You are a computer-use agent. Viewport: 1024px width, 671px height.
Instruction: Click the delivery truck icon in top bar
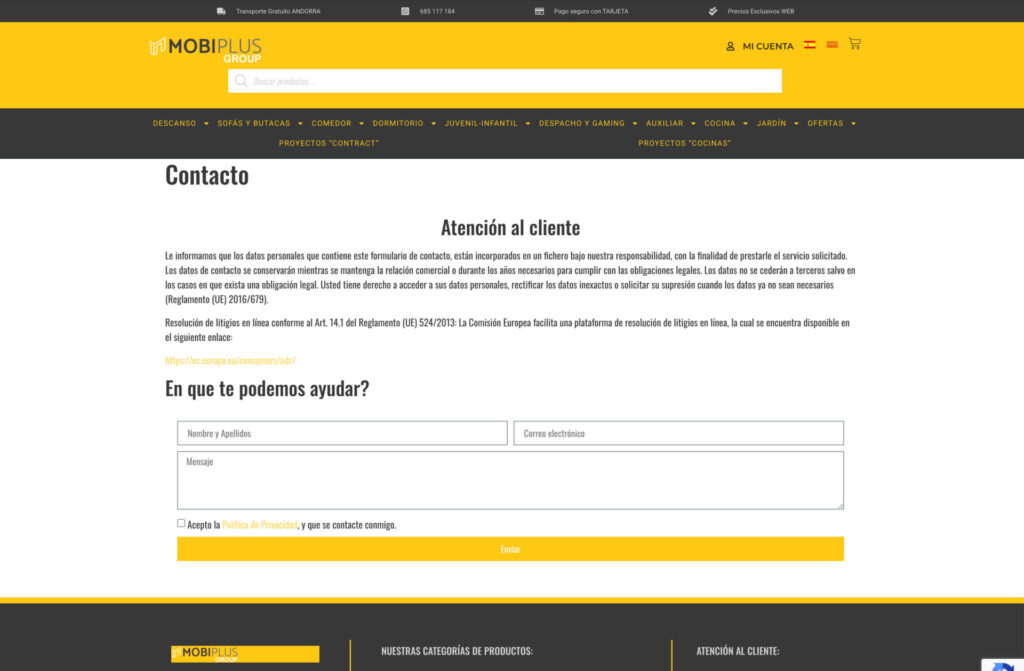coord(221,11)
